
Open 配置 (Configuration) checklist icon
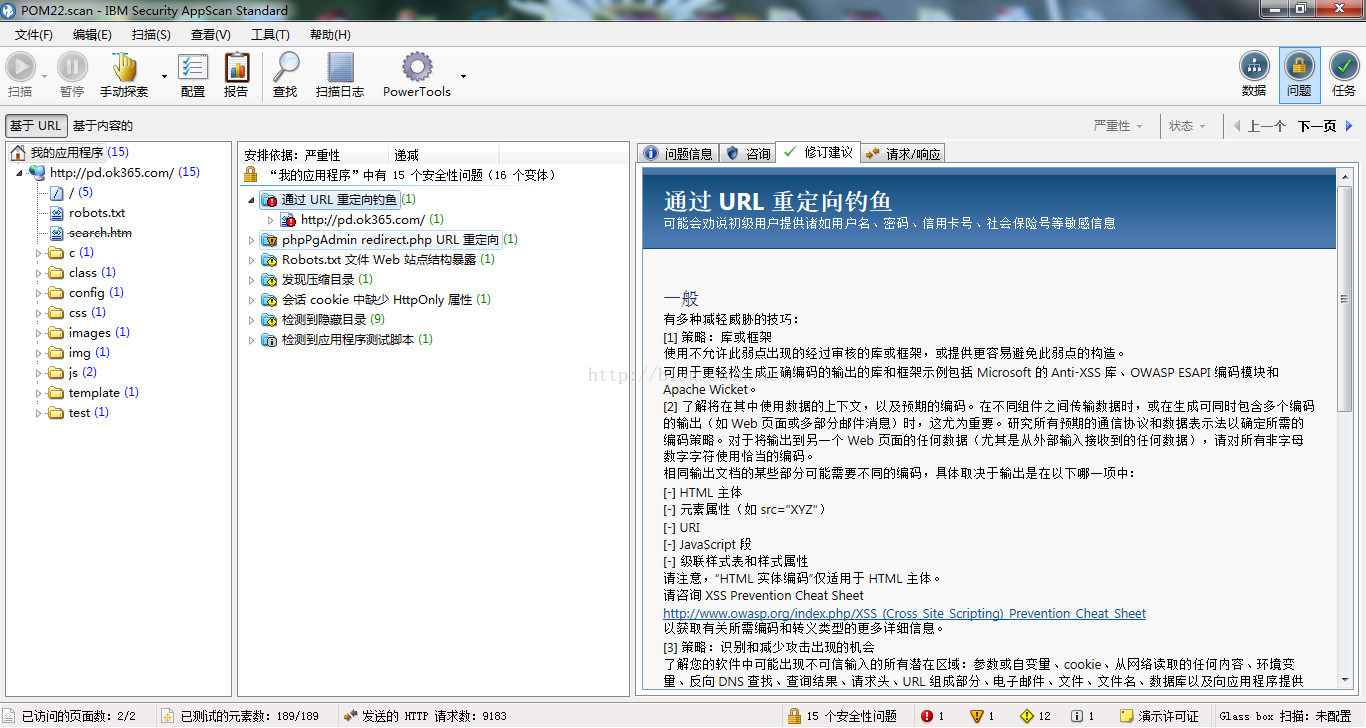coord(193,67)
